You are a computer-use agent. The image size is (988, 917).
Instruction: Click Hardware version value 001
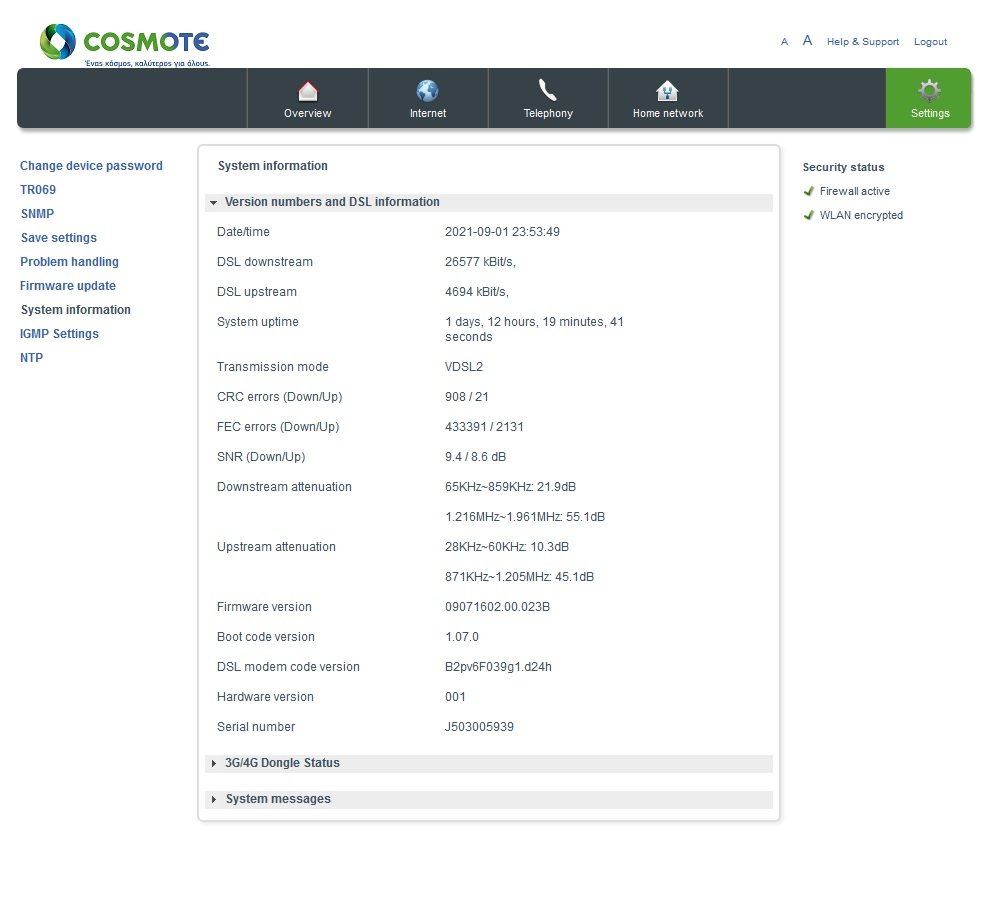tap(455, 697)
